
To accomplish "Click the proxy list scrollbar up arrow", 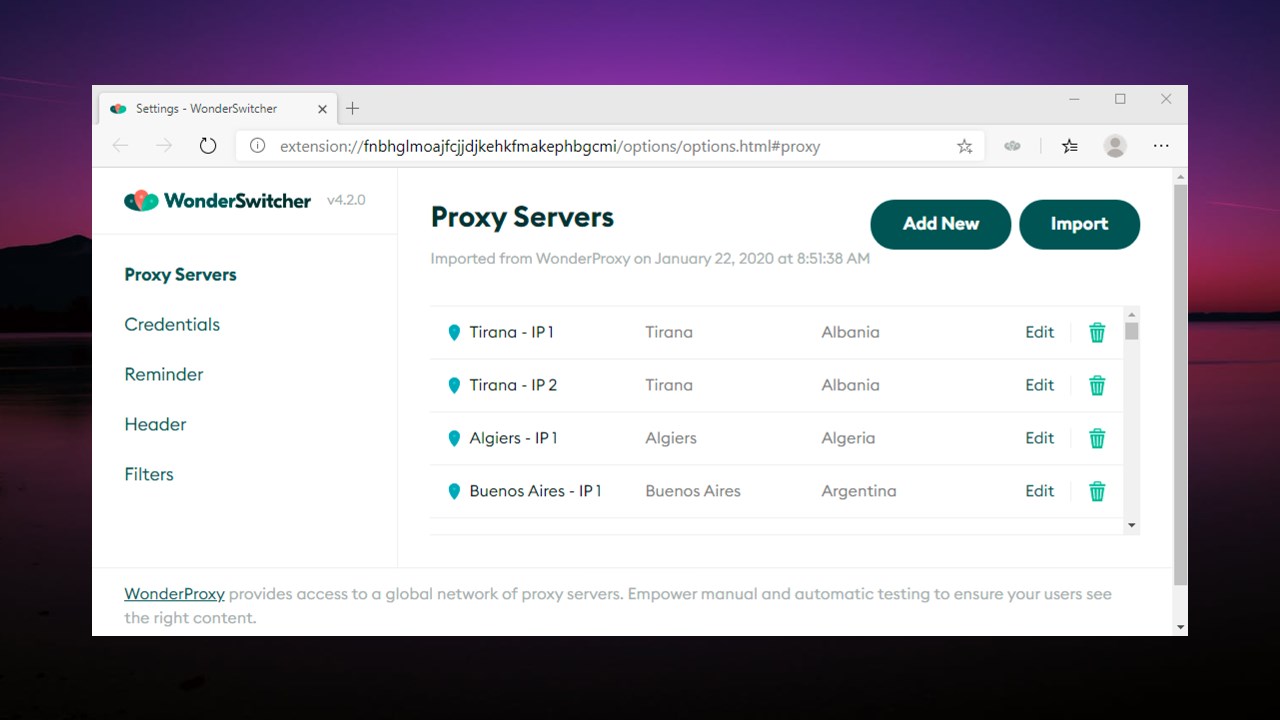I will pos(1131,314).
